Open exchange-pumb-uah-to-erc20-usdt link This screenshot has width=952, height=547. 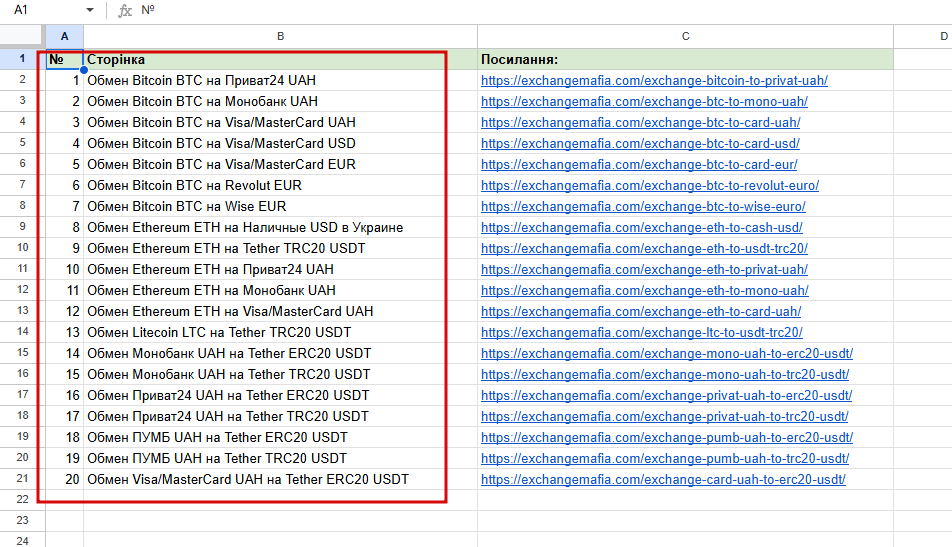pos(667,438)
